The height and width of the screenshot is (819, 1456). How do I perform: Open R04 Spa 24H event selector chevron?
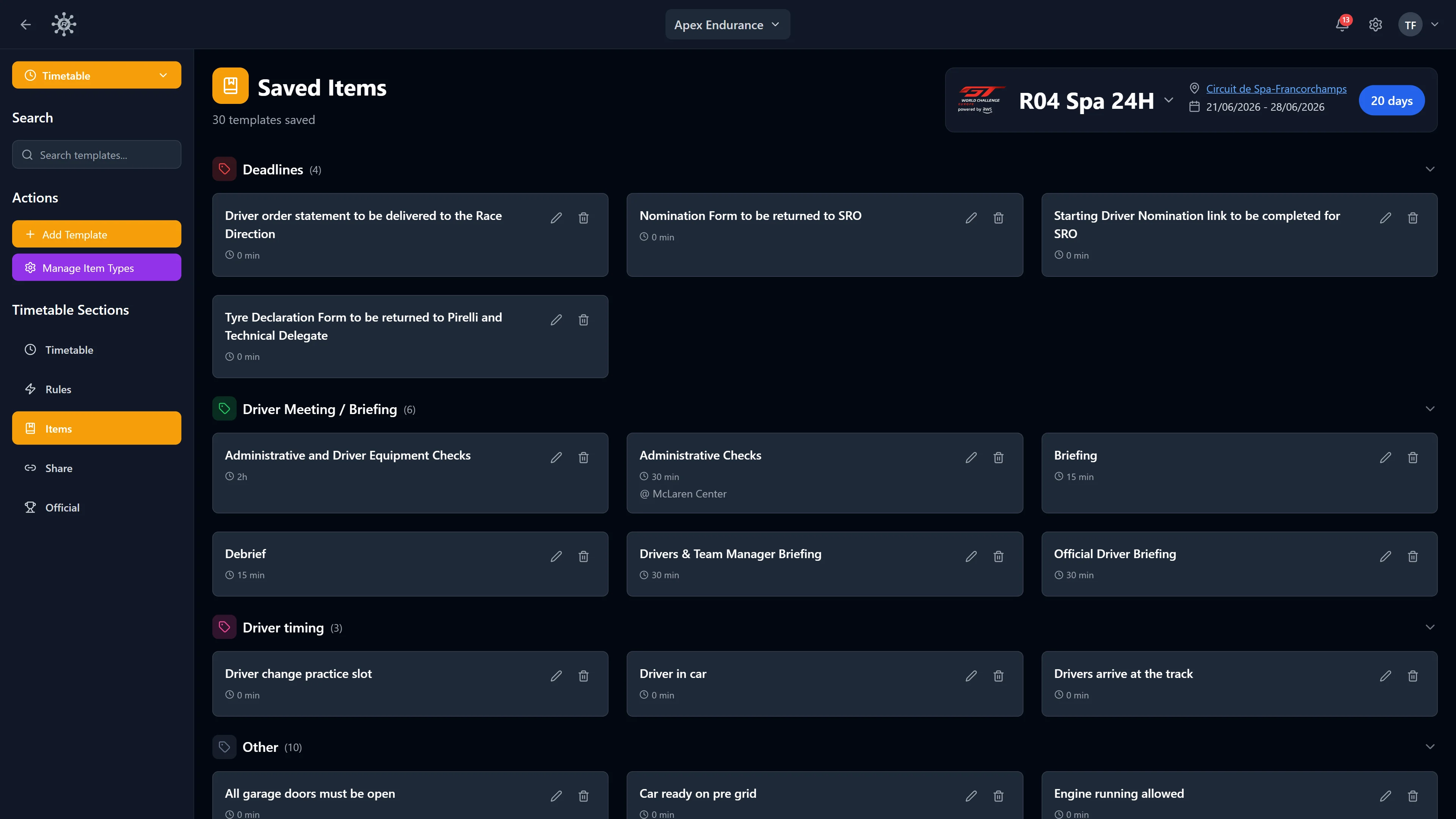[1169, 100]
